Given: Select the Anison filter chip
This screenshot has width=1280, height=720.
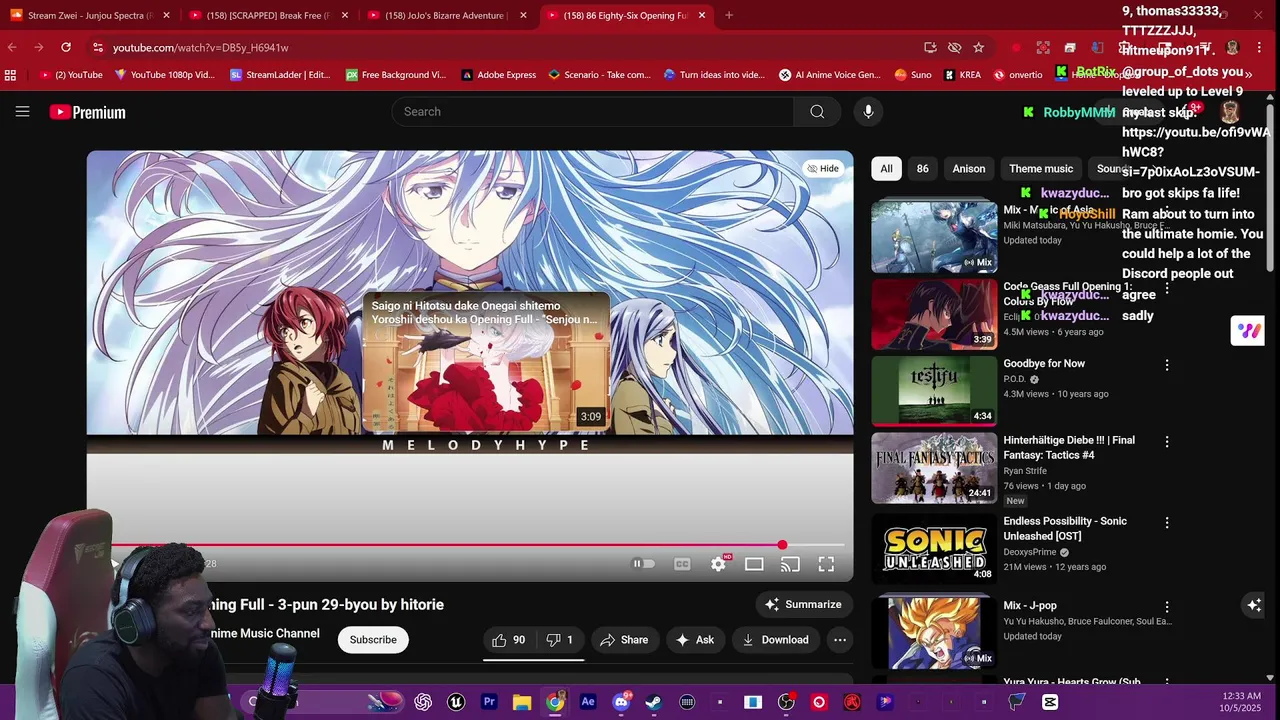Looking at the screenshot, I should 968,169.
